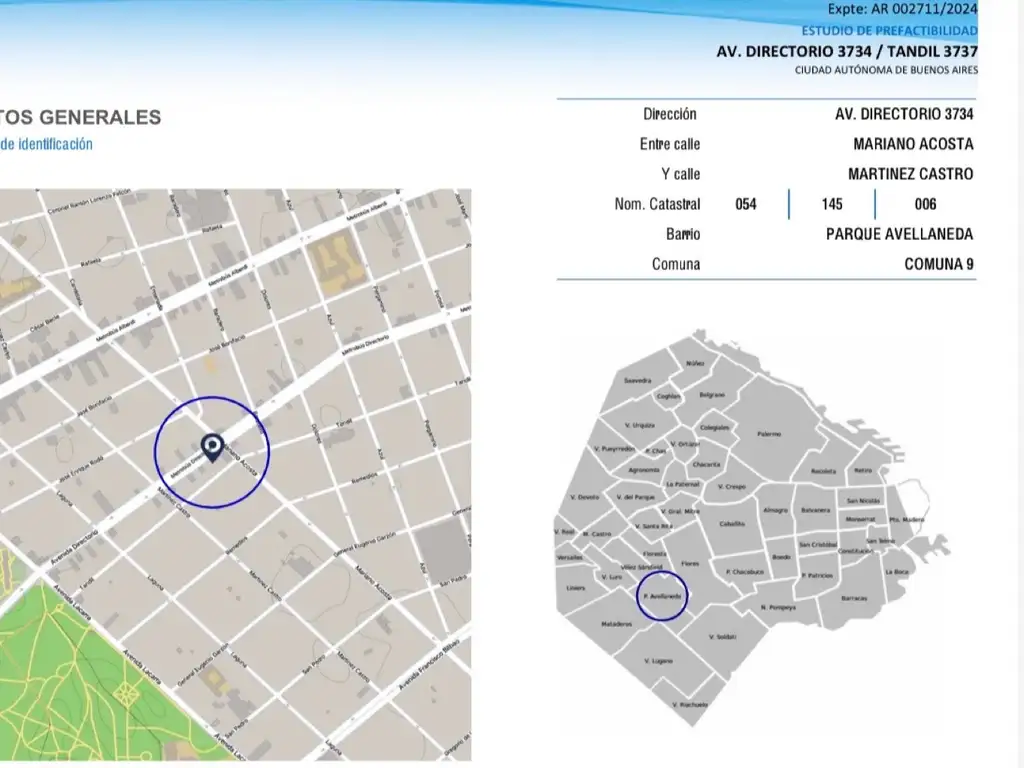This screenshot has height=768, width=1024.
Task: Click the cadastral number 145 field
Action: (x=832, y=204)
